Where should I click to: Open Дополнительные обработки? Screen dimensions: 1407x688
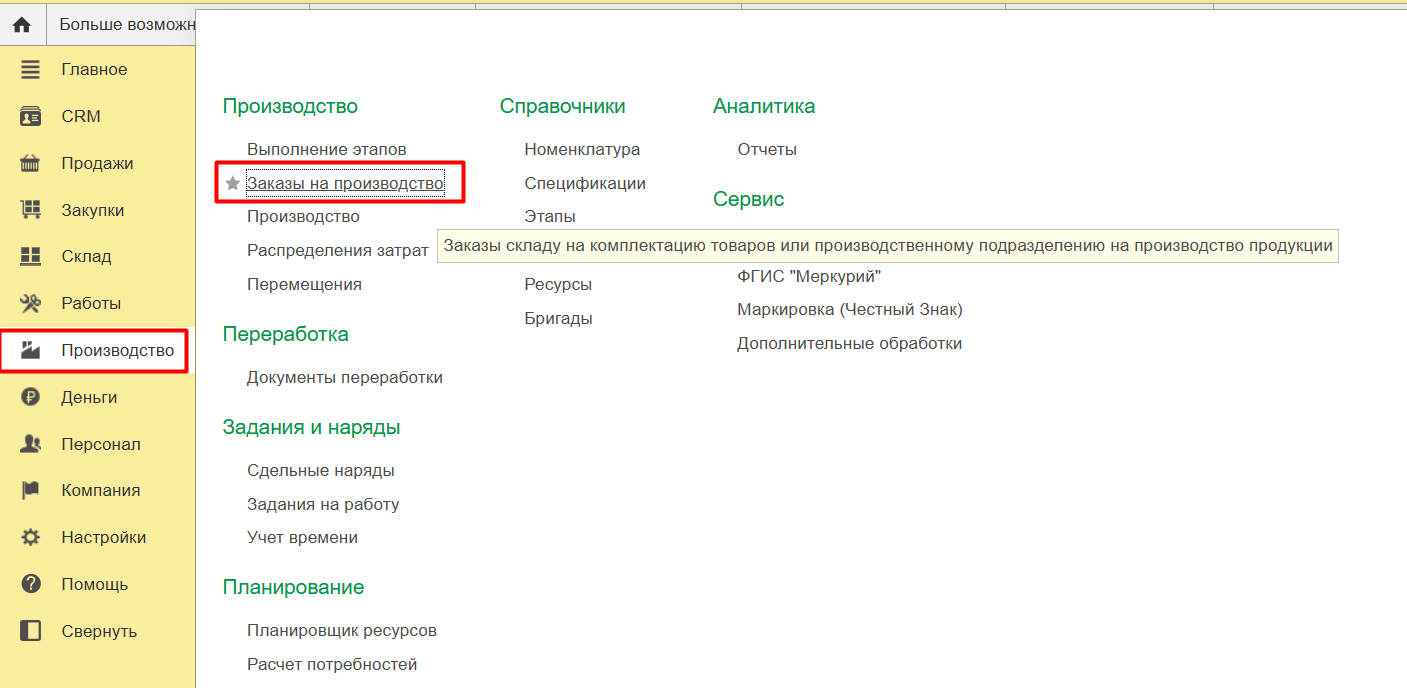850,343
